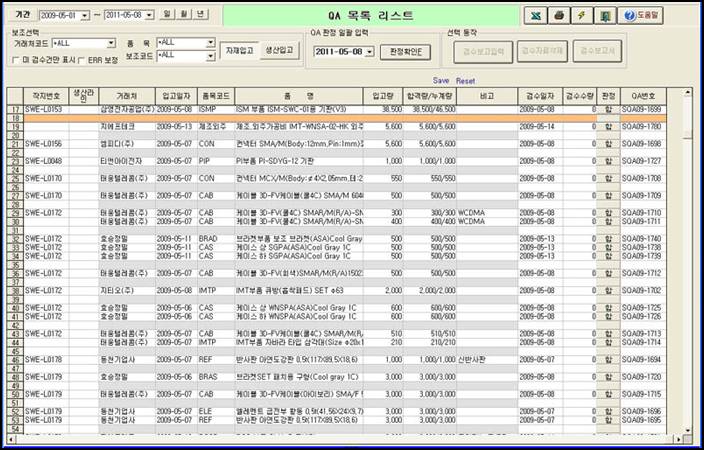
Task: Click the horizontal scrollbar right arrow
Action: (x=679, y=439)
